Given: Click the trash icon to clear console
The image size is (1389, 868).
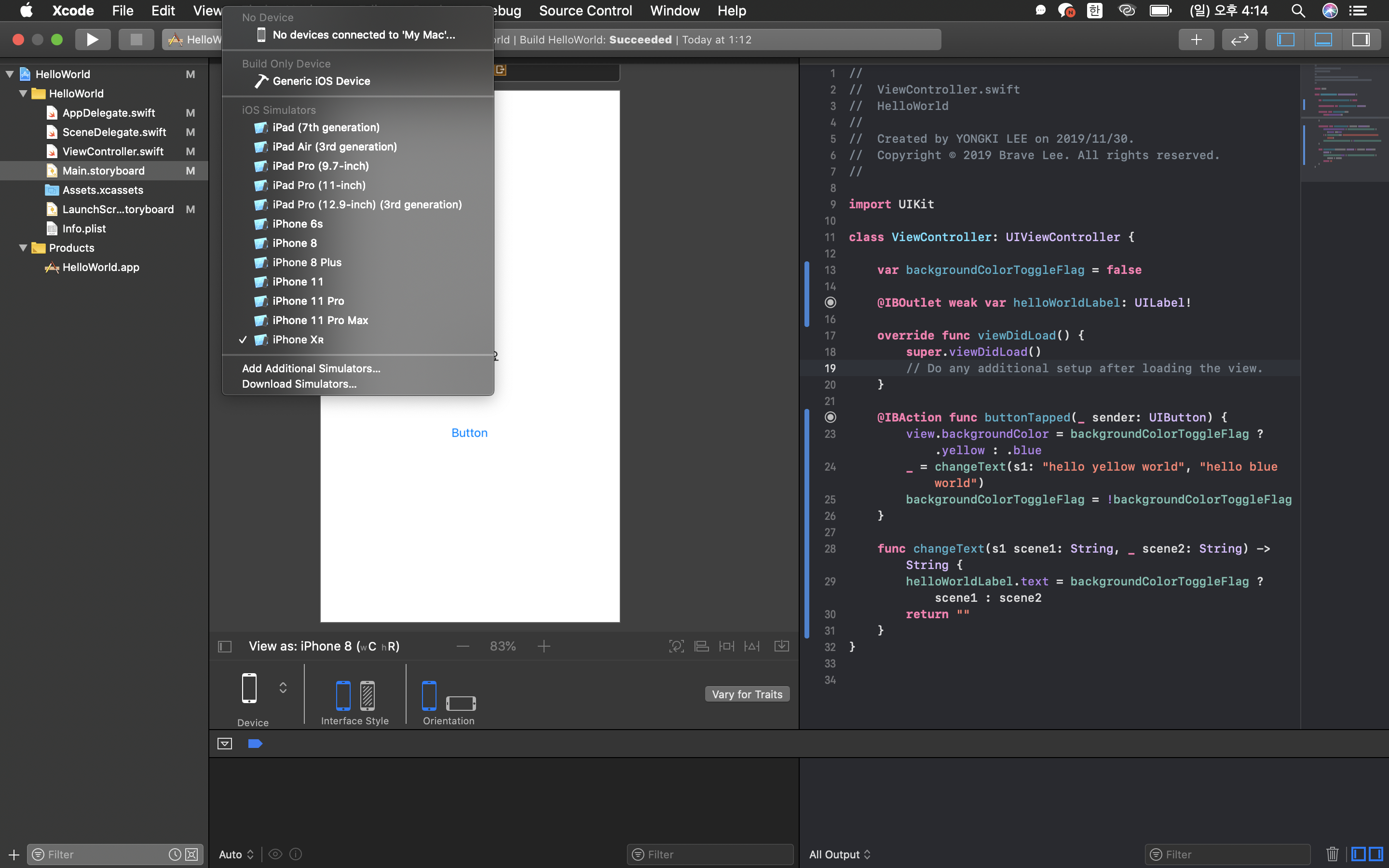Looking at the screenshot, I should pos(1332,854).
